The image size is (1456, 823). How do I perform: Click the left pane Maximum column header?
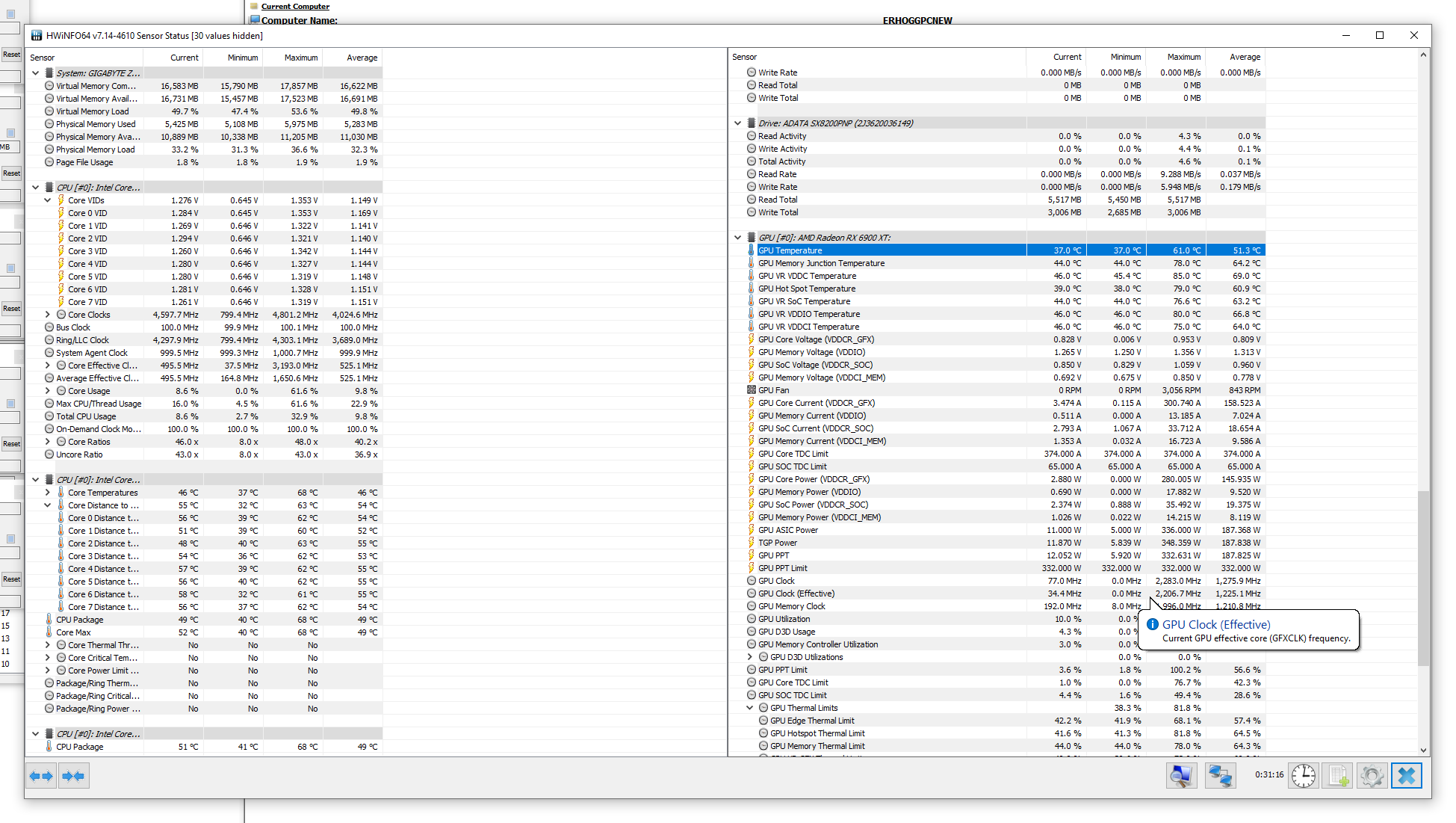tap(300, 58)
